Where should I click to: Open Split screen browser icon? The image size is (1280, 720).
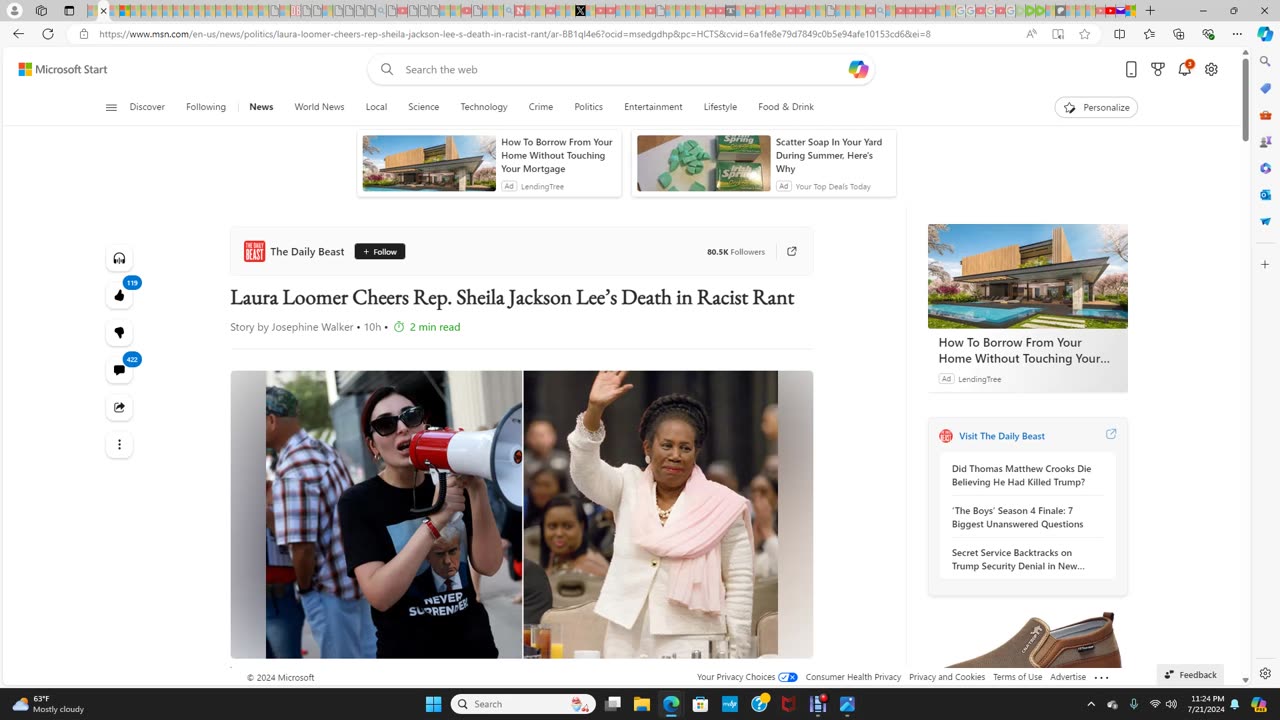[x=1120, y=34]
